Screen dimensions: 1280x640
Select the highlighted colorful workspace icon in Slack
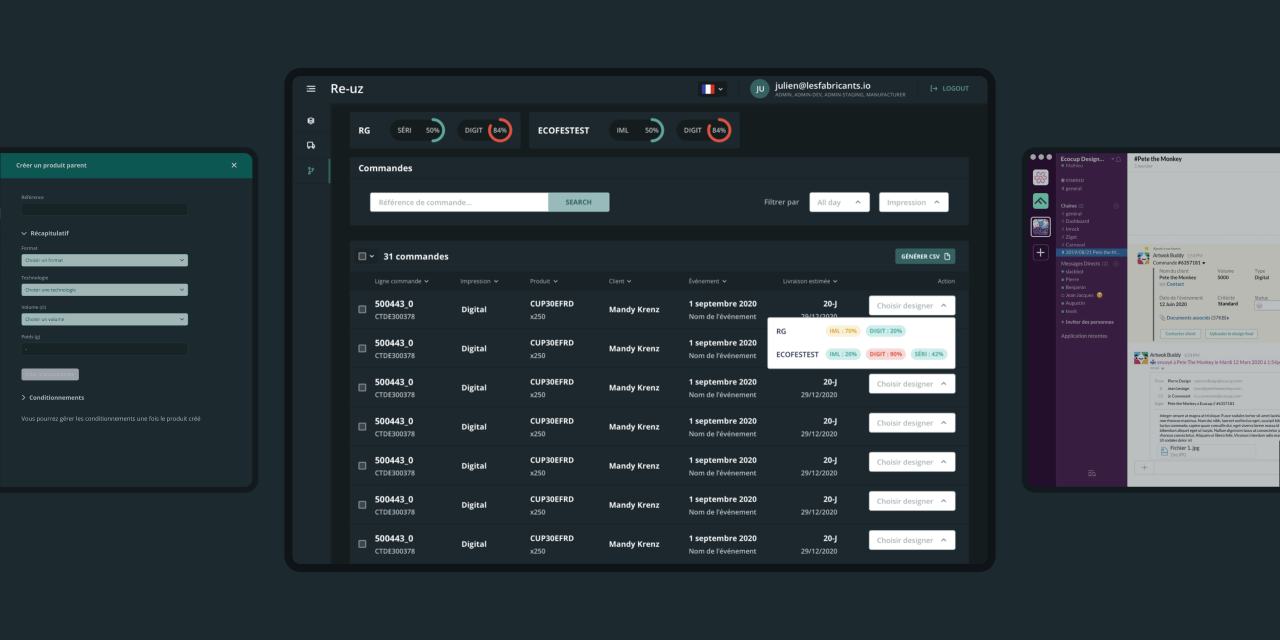click(x=1040, y=227)
